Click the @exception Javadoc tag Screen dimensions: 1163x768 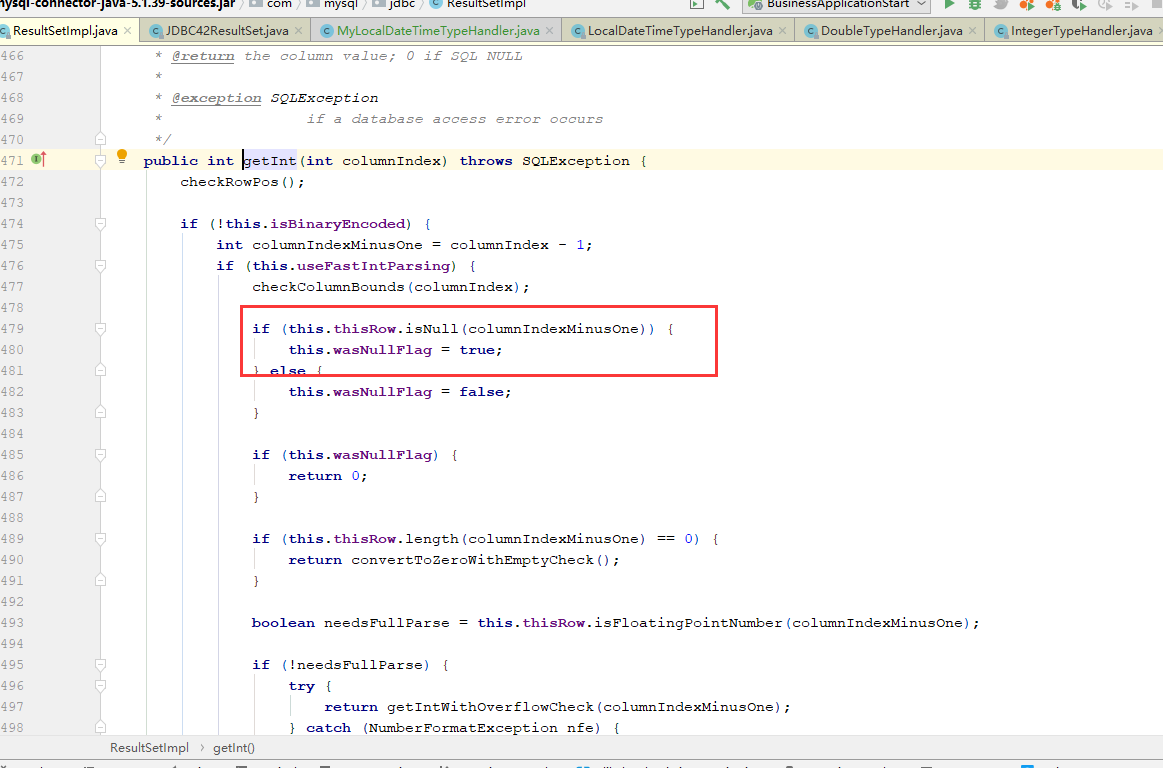(x=216, y=98)
